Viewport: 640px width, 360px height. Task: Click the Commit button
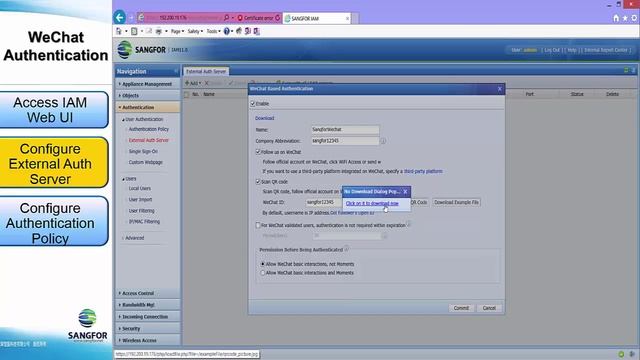pos(461,308)
